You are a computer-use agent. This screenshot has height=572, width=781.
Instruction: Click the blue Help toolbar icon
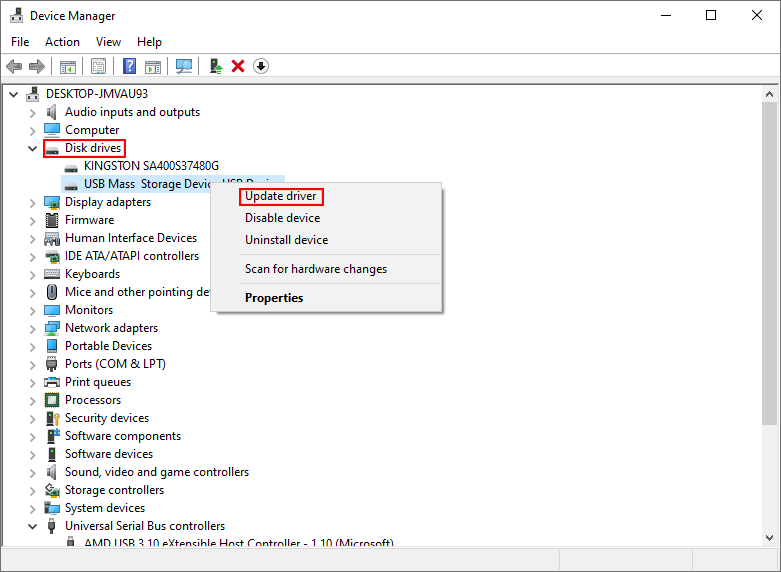pyautogui.click(x=130, y=66)
